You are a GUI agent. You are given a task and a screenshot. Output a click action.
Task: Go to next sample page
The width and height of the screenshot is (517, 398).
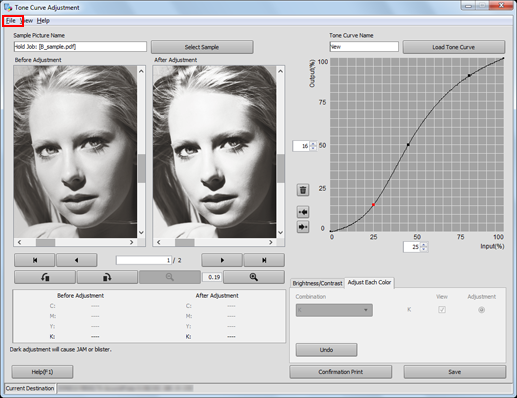tap(222, 260)
